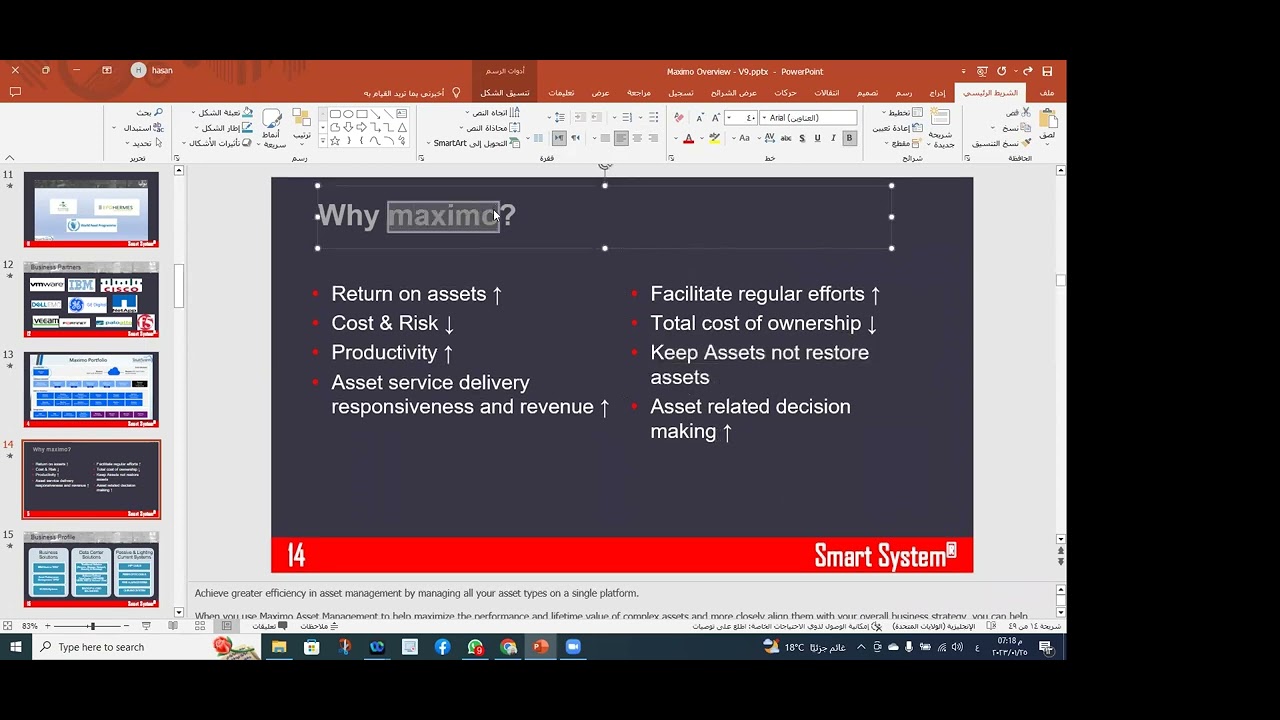
Task: Switch to the Transitions (انتقالات) tab
Action: pyautogui.click(x=827, y=93)
